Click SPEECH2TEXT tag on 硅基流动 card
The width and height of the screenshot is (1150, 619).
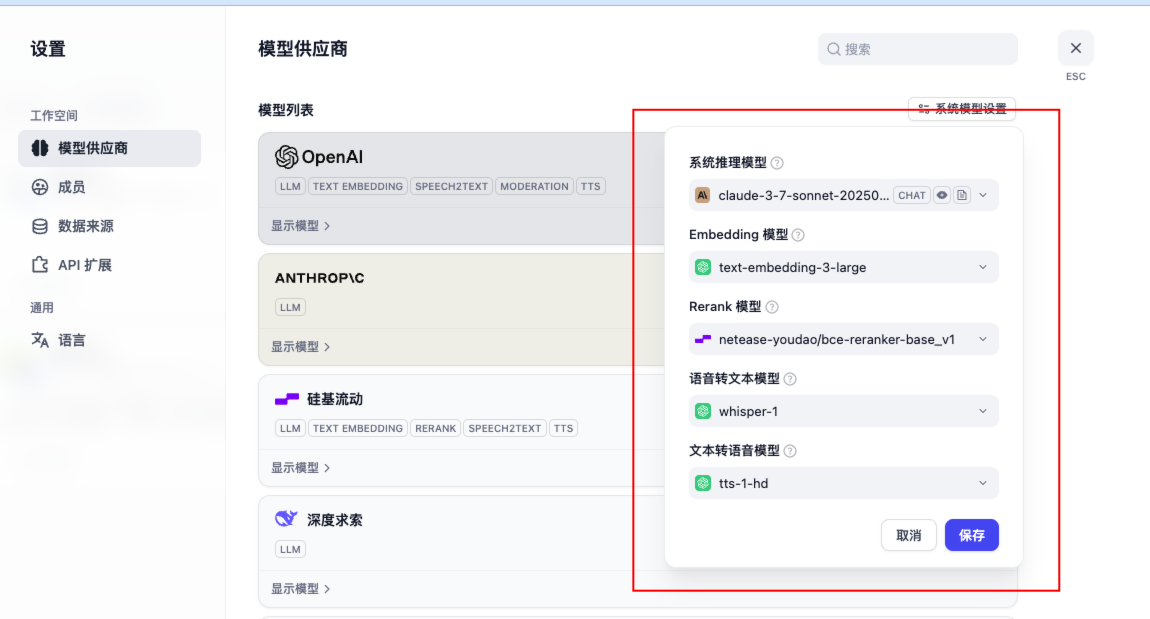[x=505, y=428]
